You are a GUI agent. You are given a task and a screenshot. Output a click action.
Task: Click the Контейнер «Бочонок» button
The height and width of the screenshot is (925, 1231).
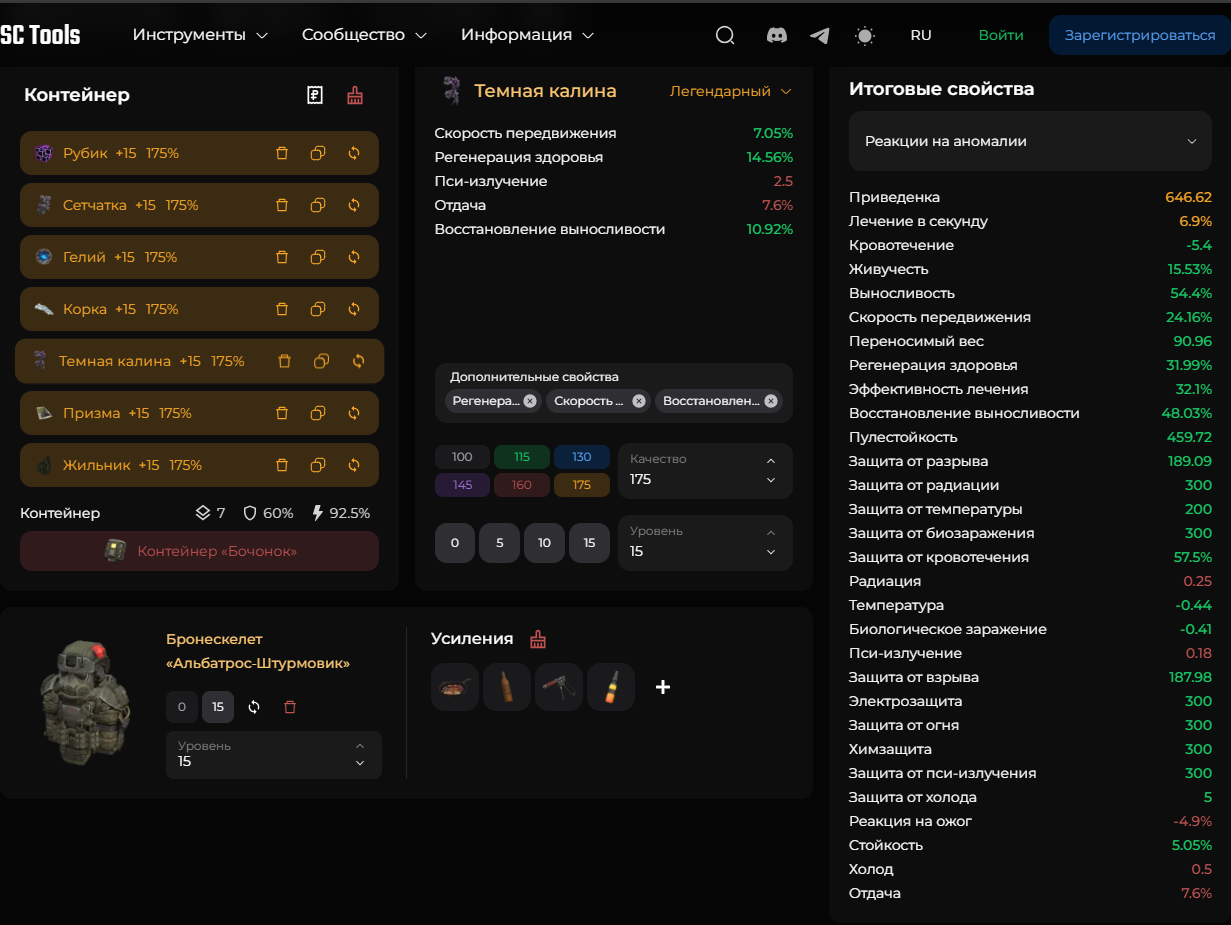[199, 551]
